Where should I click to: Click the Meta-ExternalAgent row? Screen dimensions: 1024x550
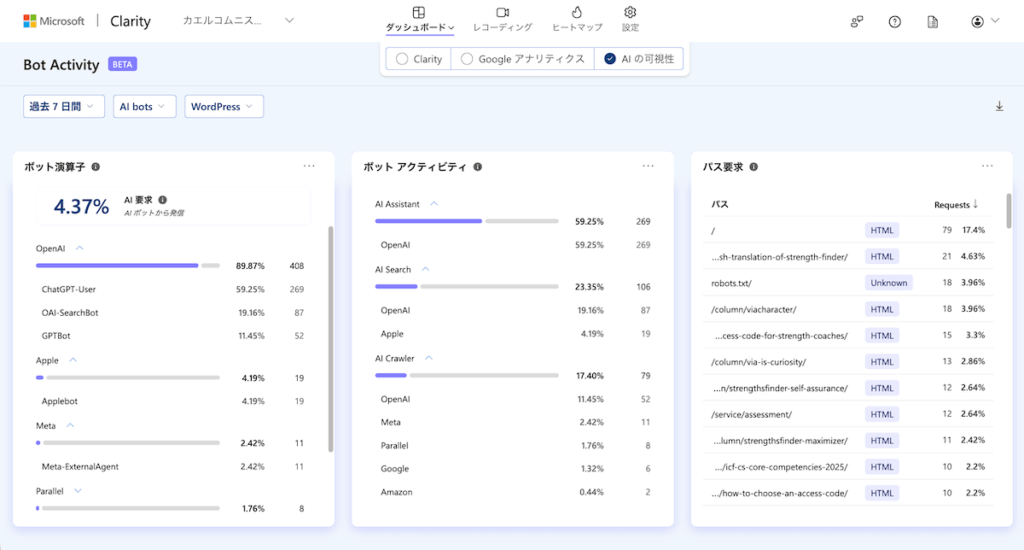click(x=173, y=466)
